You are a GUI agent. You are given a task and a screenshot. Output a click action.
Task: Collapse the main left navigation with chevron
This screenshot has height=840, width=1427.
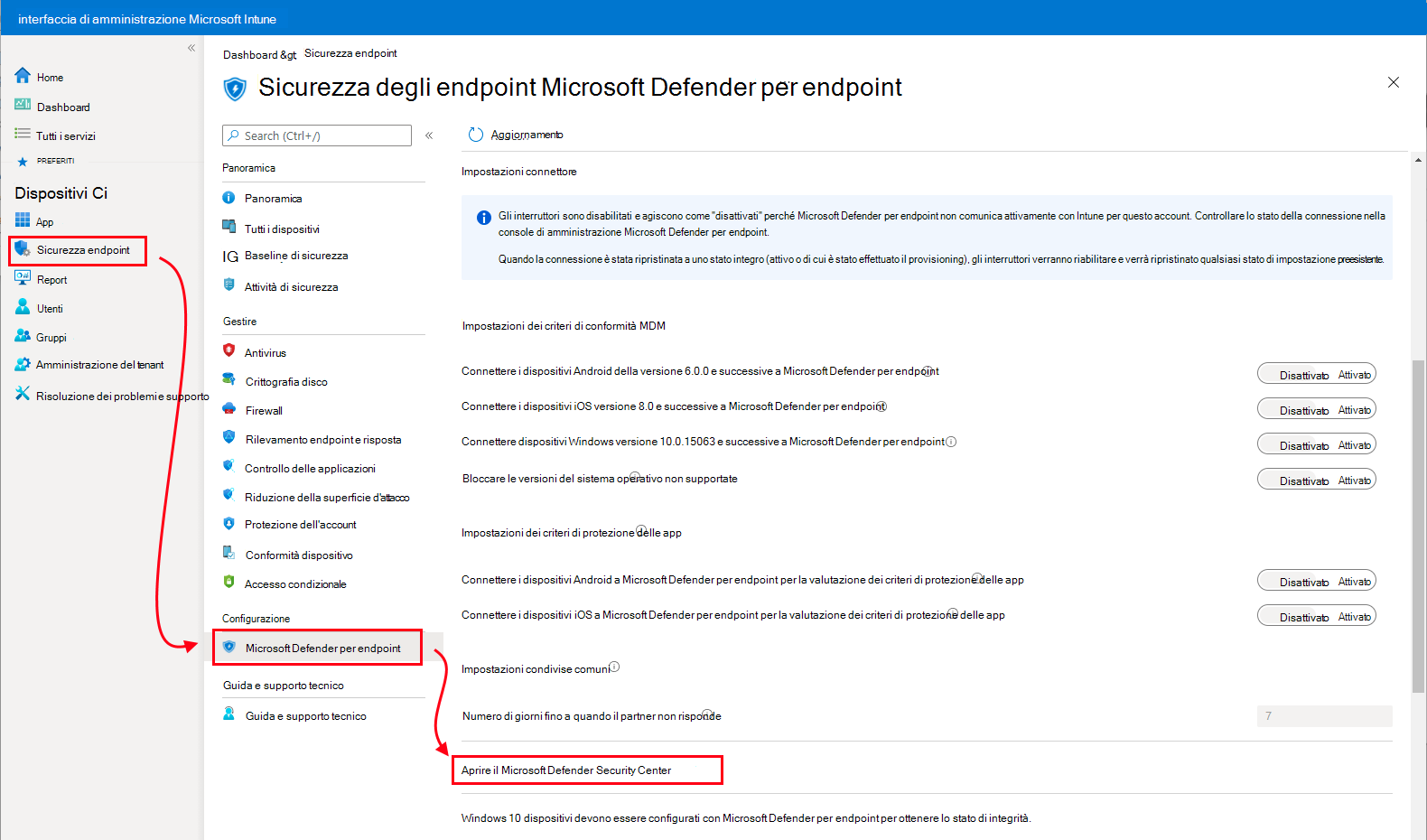pyautogui.click(x=191, y=48)
